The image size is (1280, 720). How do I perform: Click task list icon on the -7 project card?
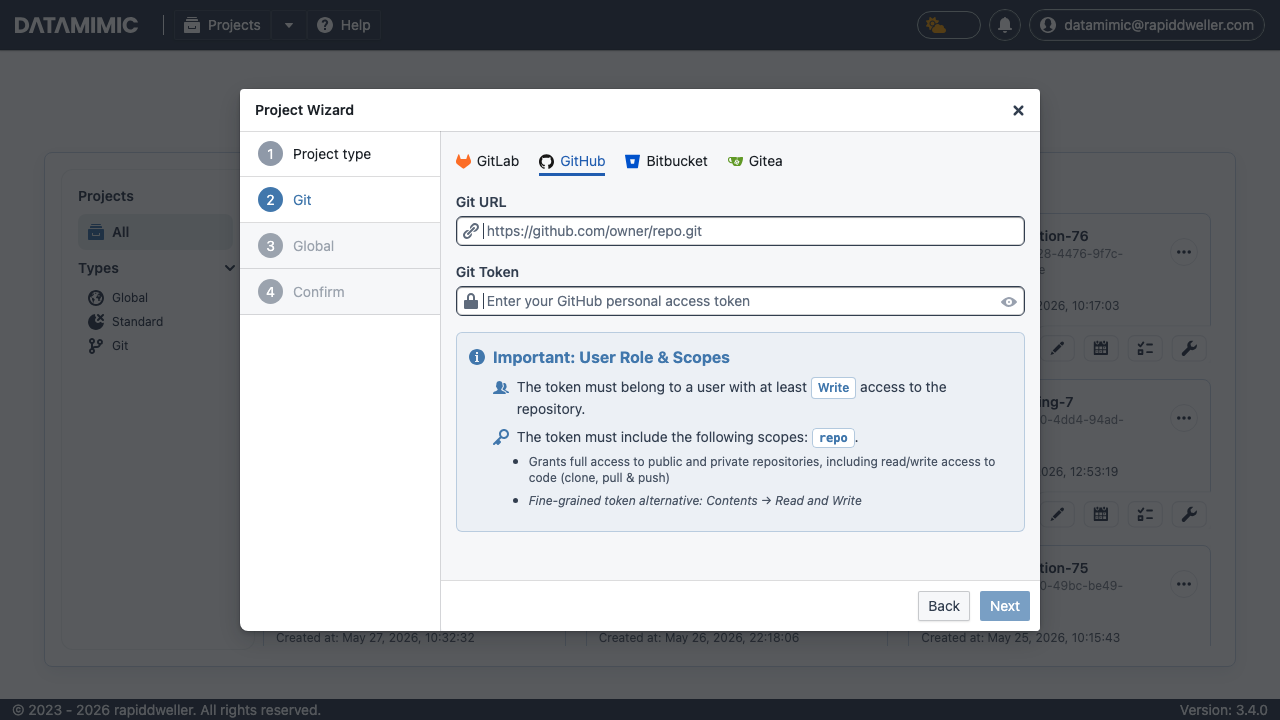1145,514
